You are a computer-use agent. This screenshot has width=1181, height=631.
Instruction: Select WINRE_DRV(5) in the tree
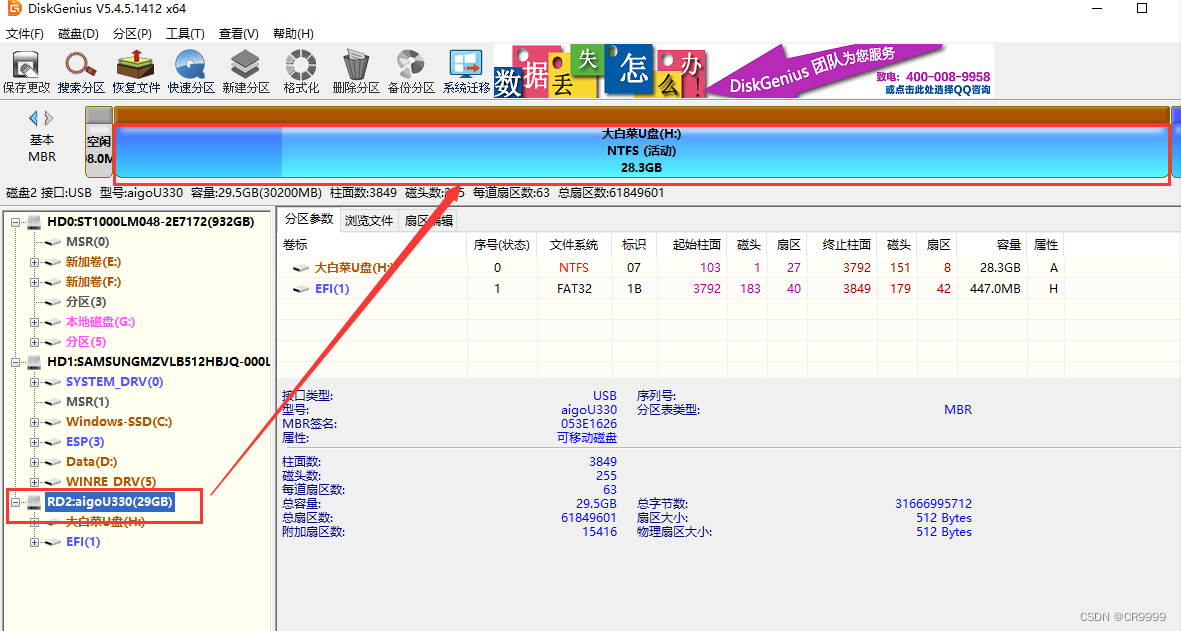111,481
